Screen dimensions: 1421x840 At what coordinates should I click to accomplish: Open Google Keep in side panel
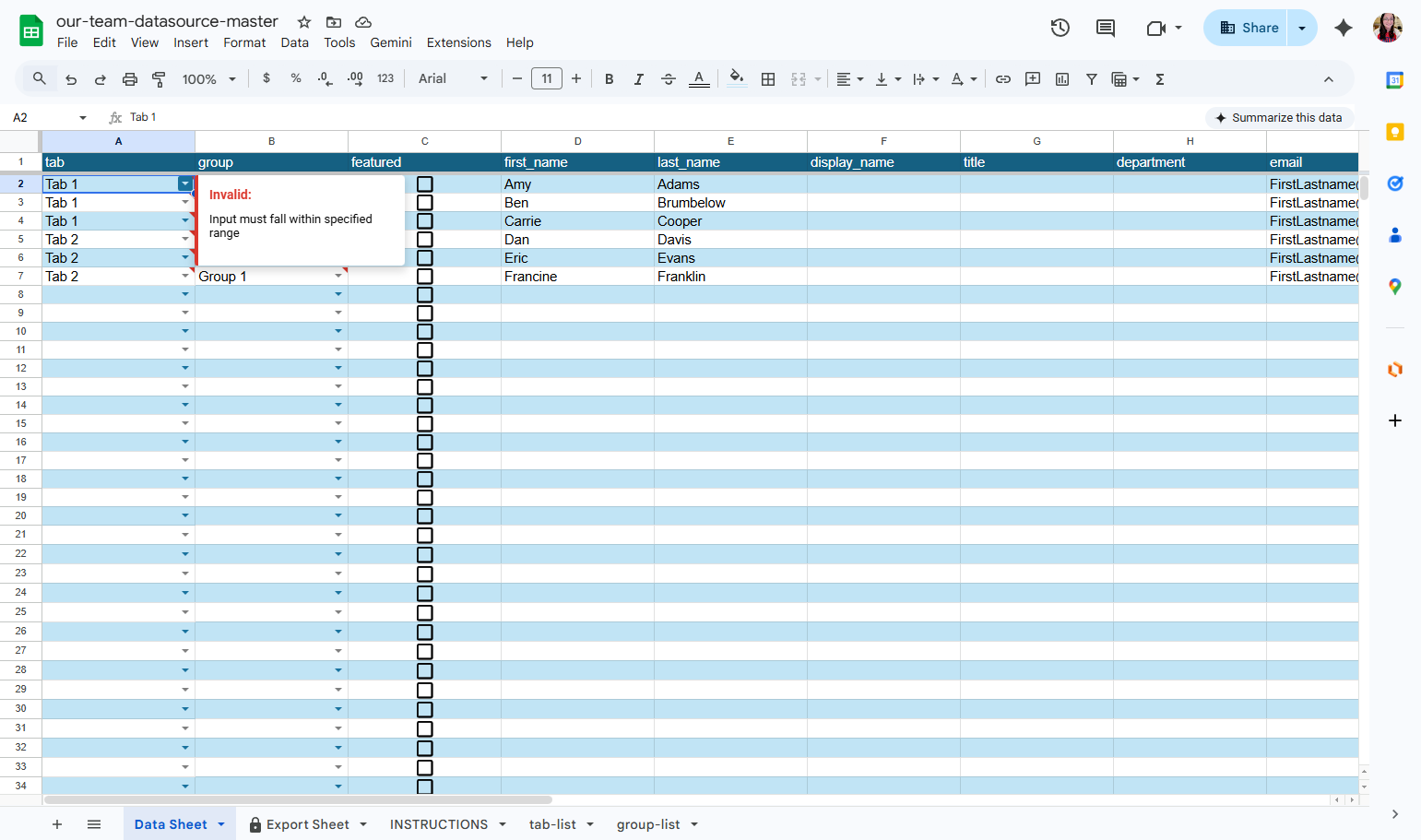tap(1395, 132)
